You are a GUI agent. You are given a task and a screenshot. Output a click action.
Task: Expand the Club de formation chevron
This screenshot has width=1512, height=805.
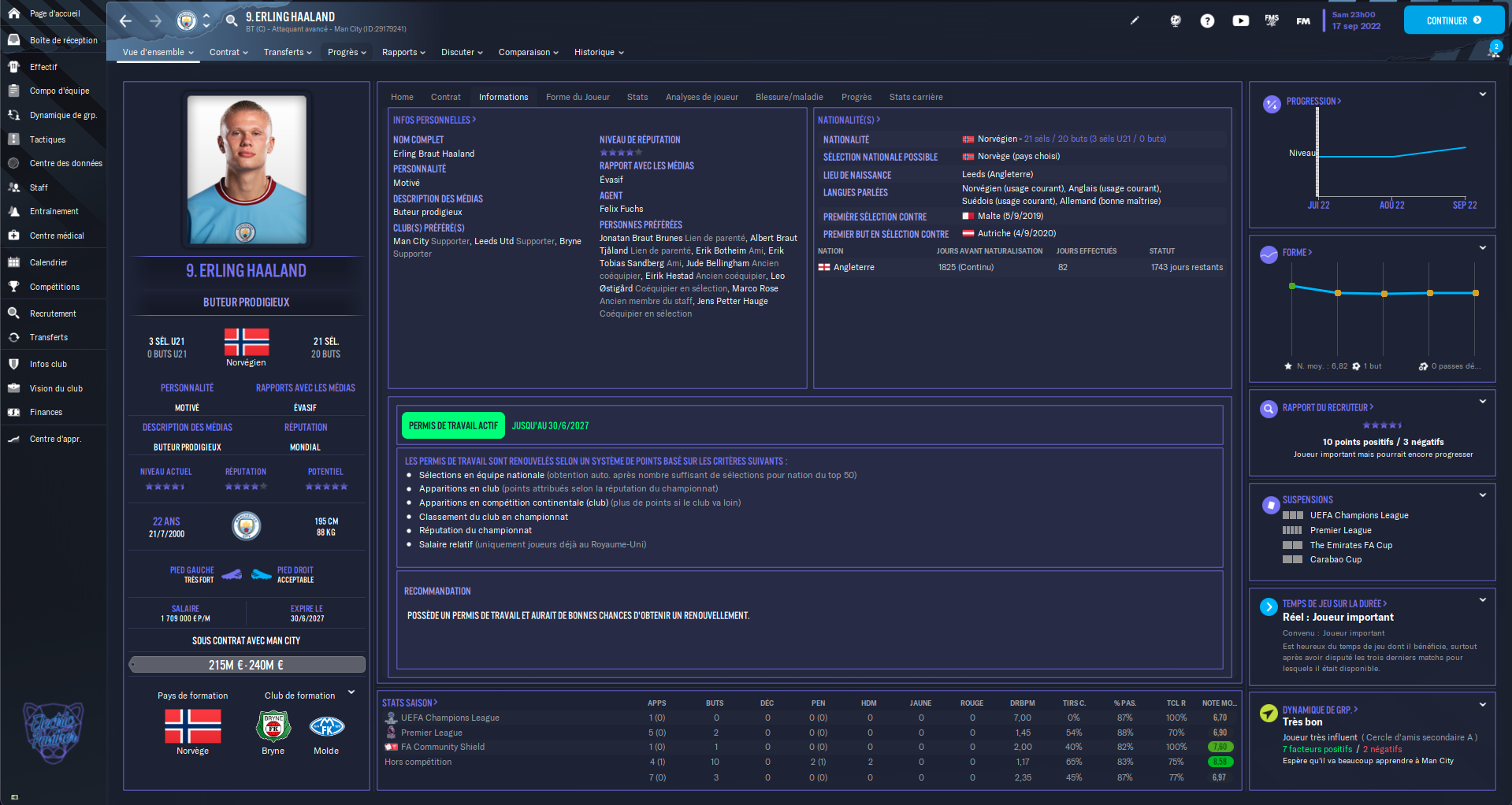[351, 692]
